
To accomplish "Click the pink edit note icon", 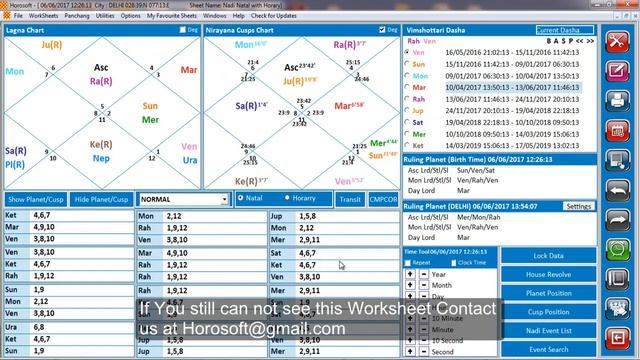I will pyautogui.click(x=617, y=71).
